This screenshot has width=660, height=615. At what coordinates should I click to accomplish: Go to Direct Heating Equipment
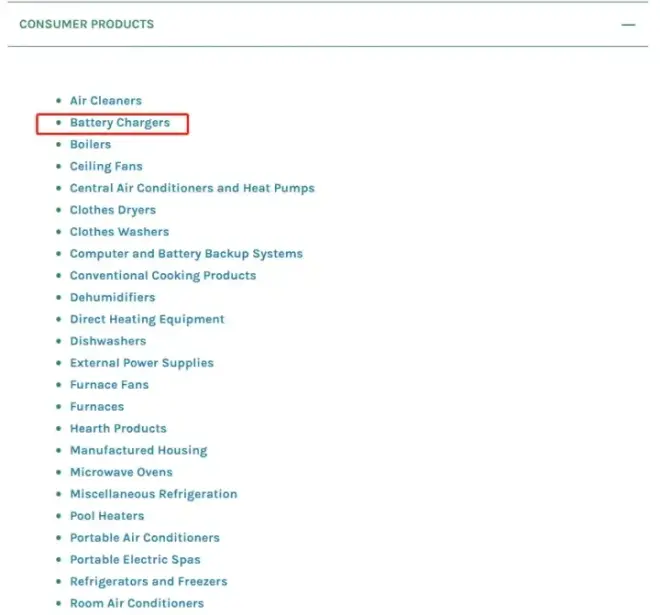pos(147,320)
